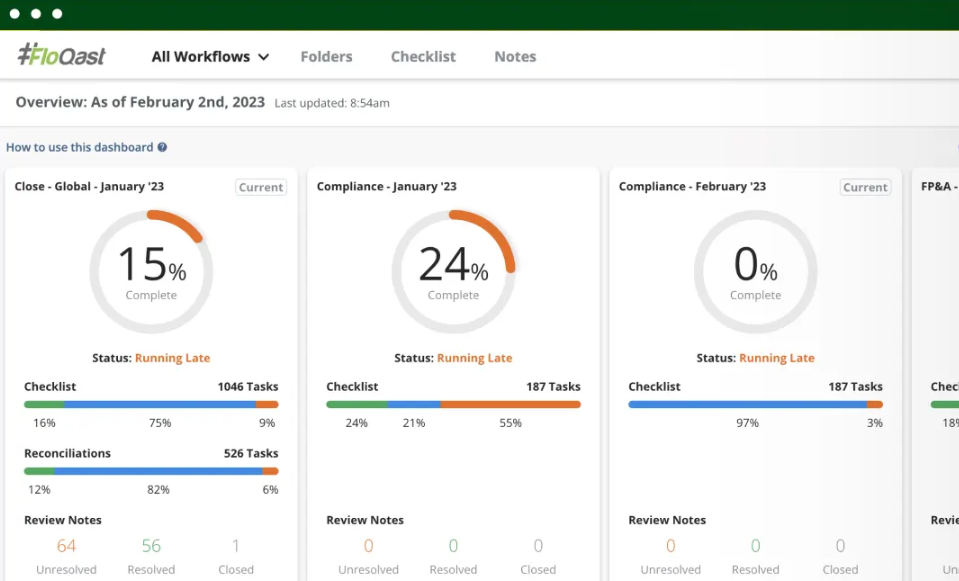Open the Folders tab
Image resolution: width=959 pixels, height=581 pixels.
[x=326, y=56]
